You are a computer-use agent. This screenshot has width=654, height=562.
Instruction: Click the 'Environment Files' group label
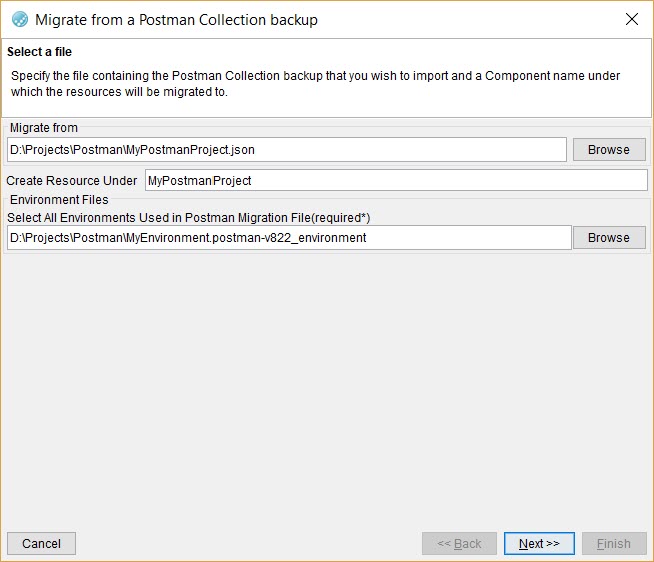pos(59,200)
